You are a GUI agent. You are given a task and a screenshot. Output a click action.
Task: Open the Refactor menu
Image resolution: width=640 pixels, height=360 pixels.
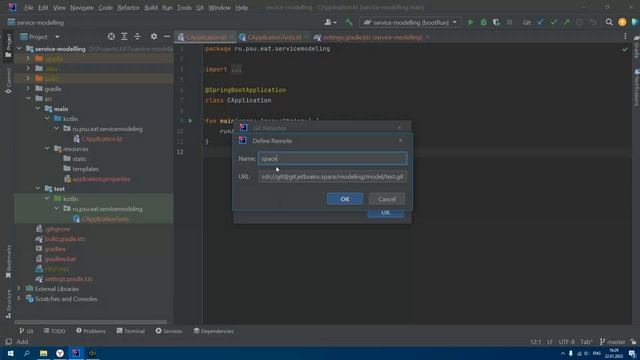(x=128, y=7)
